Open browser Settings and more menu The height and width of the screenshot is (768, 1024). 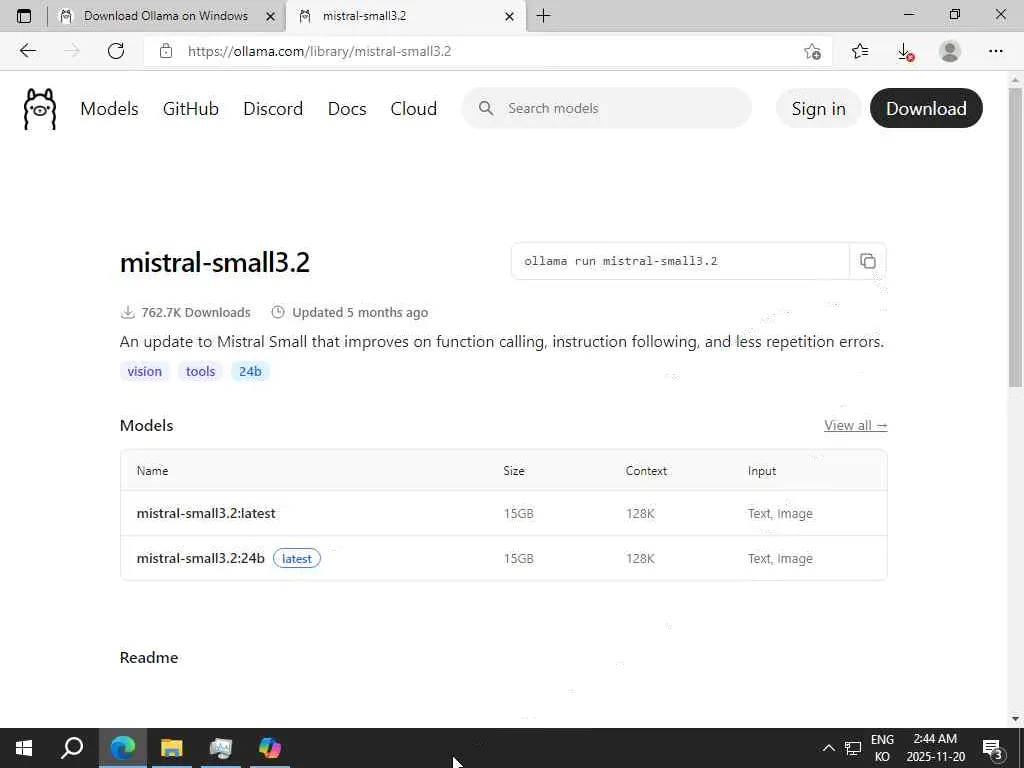(995, 51)
